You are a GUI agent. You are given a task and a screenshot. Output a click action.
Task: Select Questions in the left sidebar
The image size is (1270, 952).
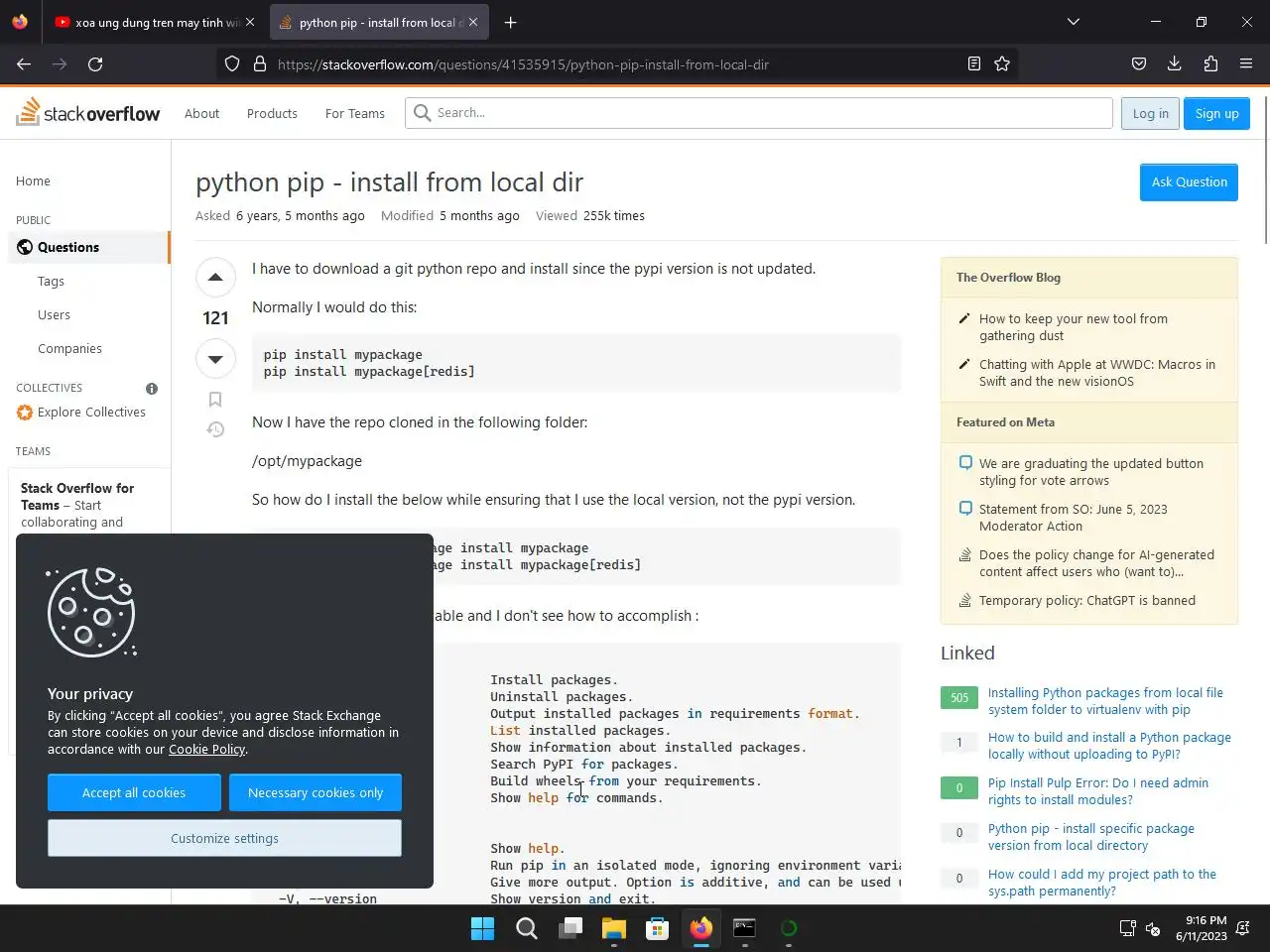click(x=89, y=247)
